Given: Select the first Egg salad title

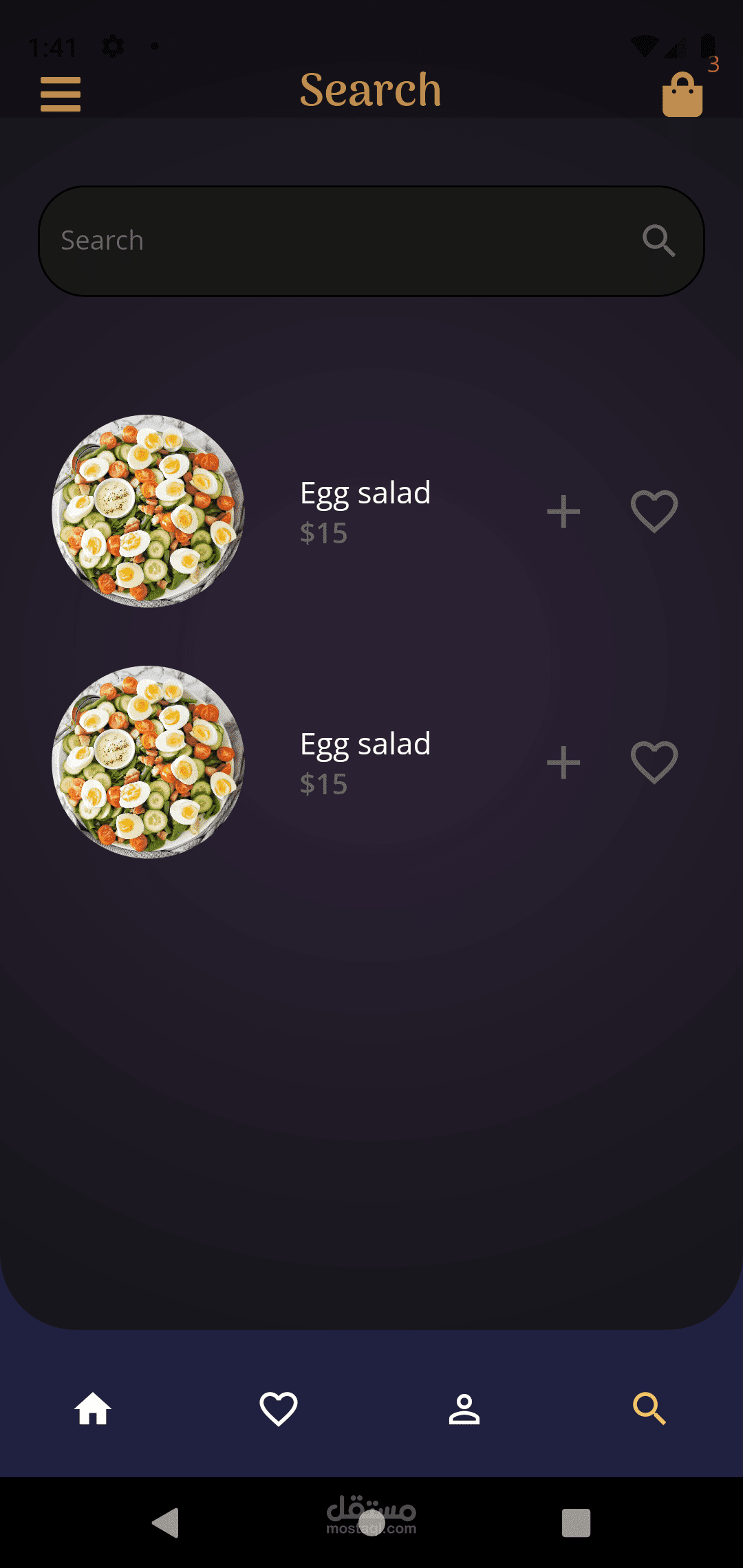Looking at the screenshot, I should (x=365, y=493).
